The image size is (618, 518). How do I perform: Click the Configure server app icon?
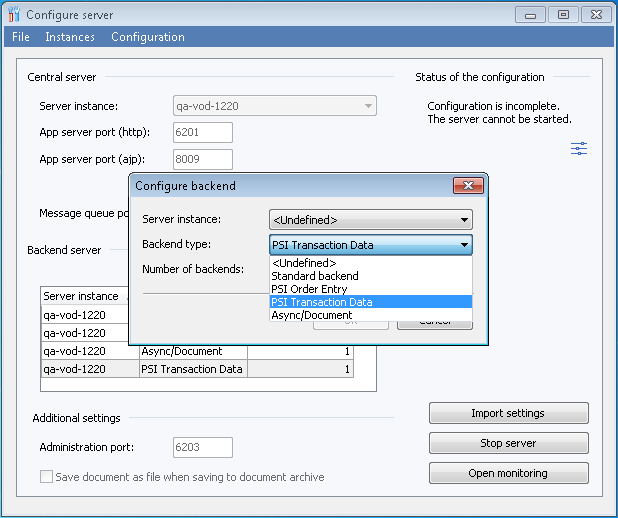(x=13, y=15)
